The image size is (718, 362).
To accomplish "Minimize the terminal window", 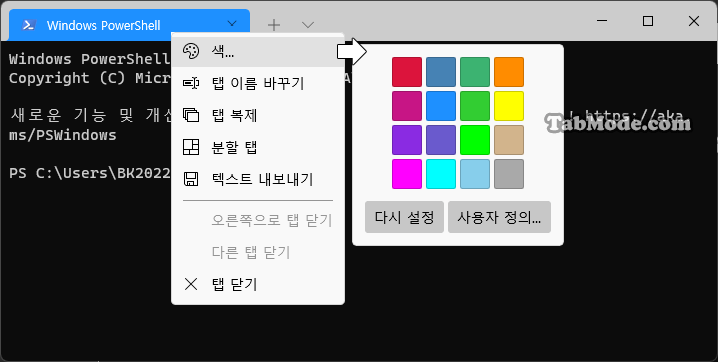I will point(602,21).
